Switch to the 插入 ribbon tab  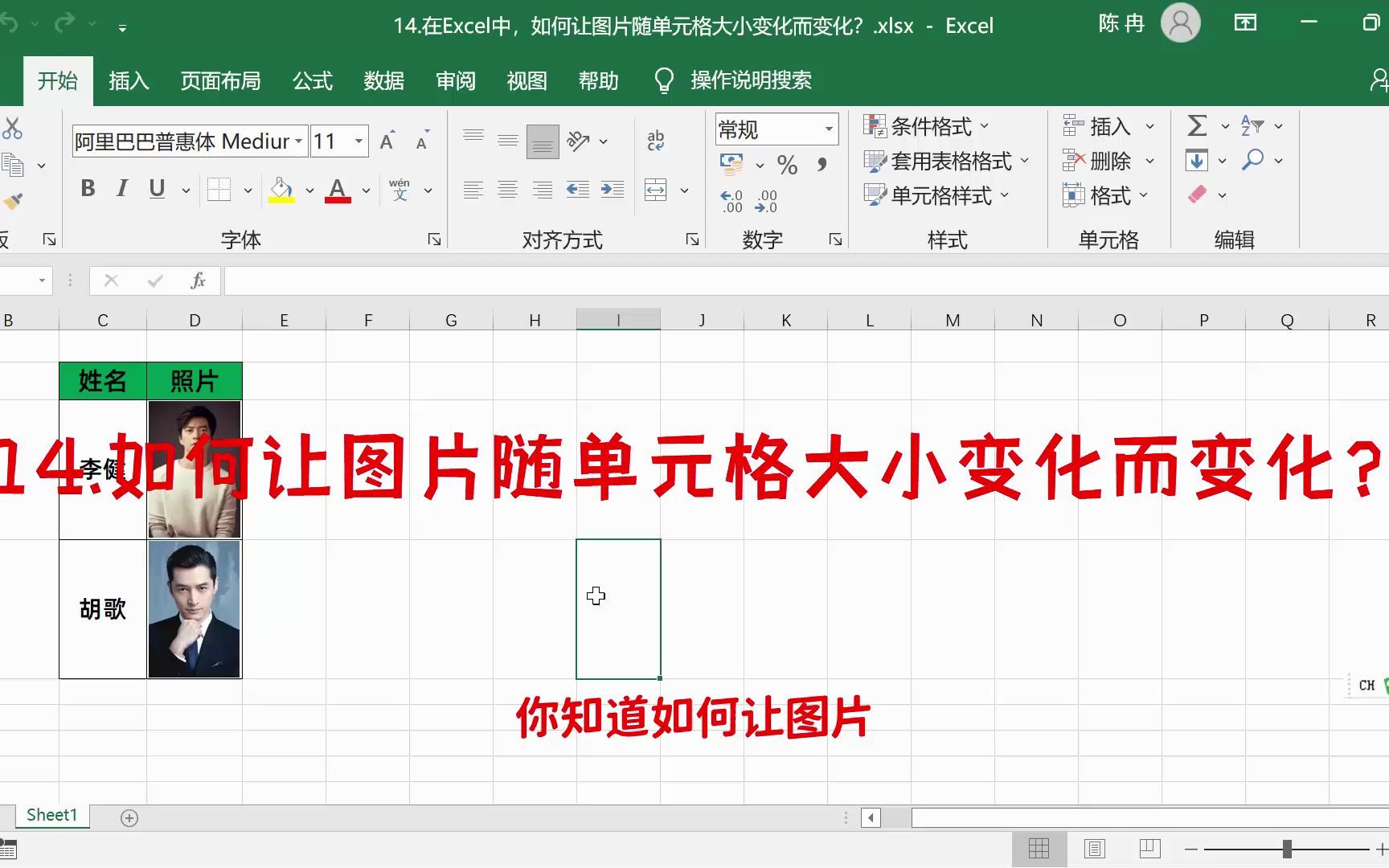(129, 80)
